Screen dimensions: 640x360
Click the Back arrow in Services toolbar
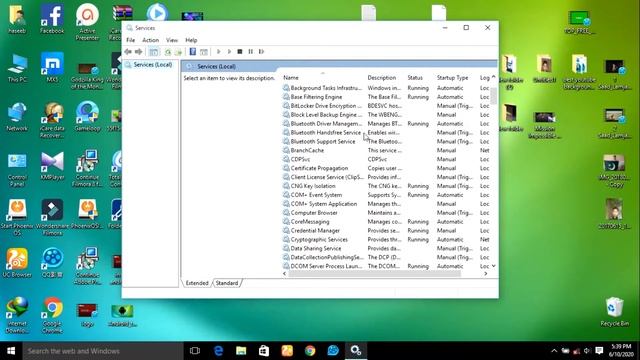point(128,52)
